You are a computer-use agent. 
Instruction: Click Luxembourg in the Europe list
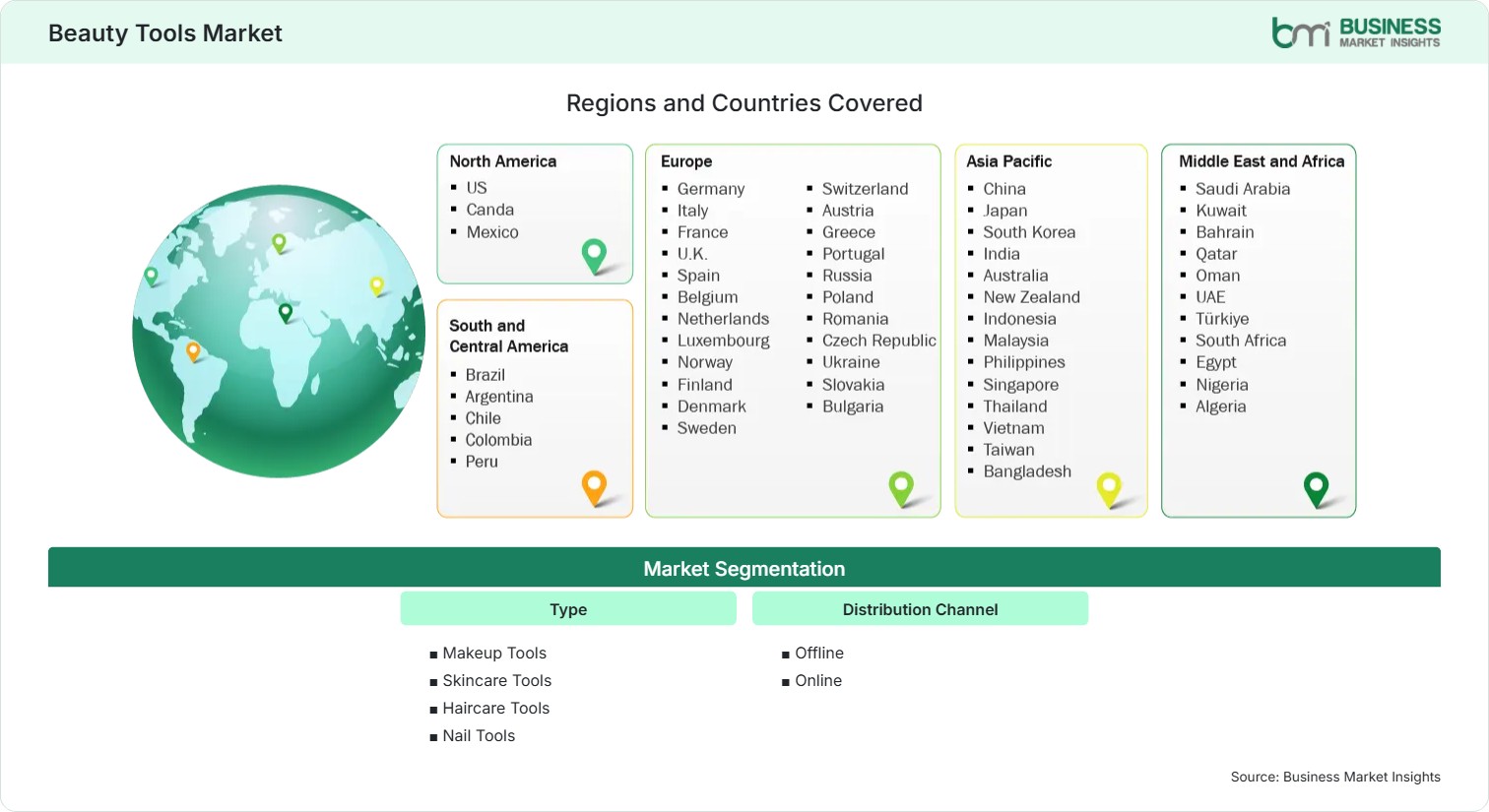coord(724,341)
